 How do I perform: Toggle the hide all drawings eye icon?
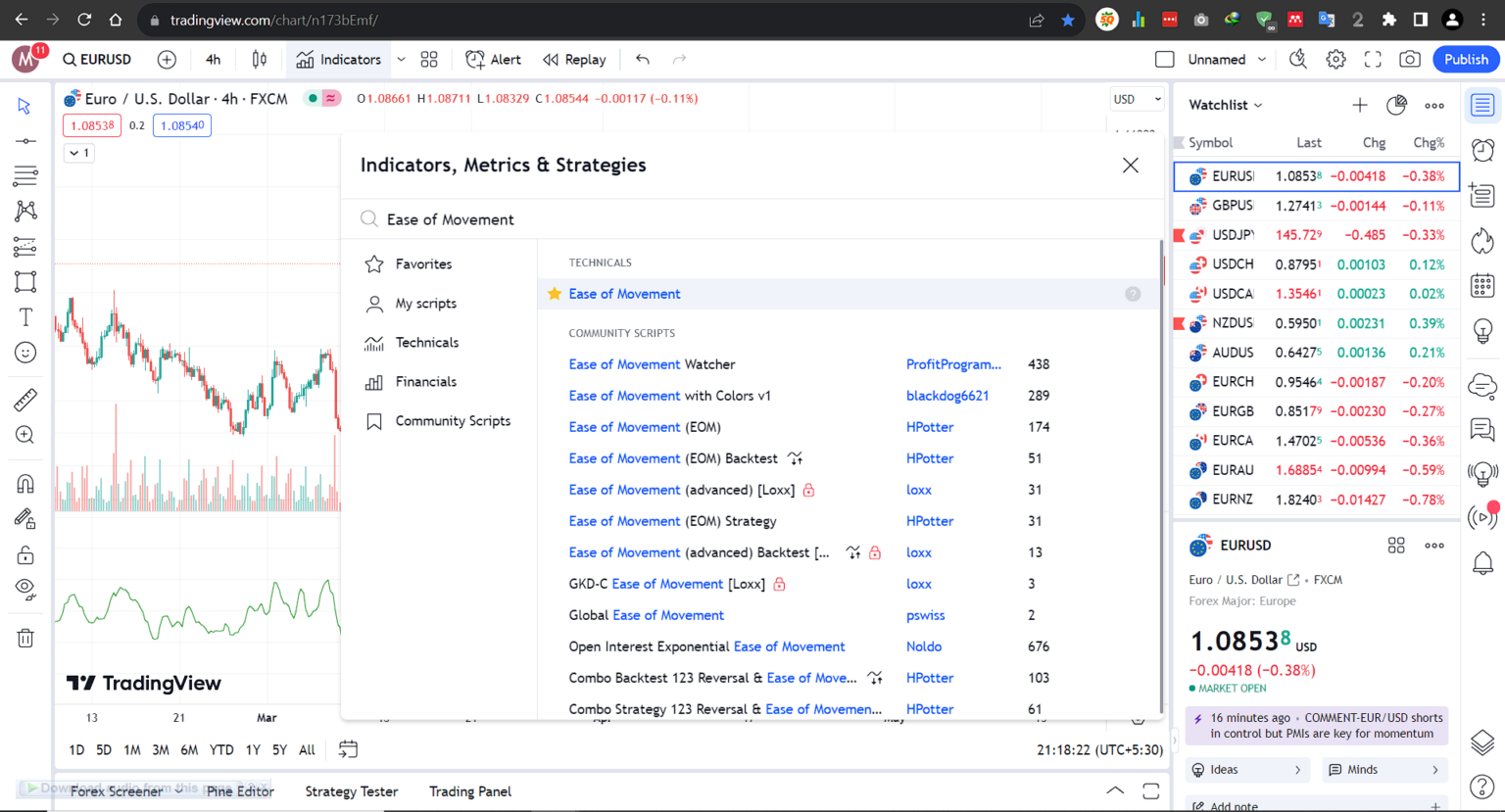coord(25,589)
